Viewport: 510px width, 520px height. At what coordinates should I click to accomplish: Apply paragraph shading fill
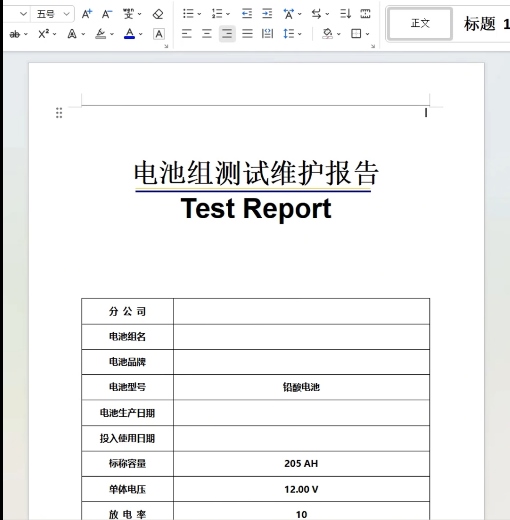pos(327,34)
